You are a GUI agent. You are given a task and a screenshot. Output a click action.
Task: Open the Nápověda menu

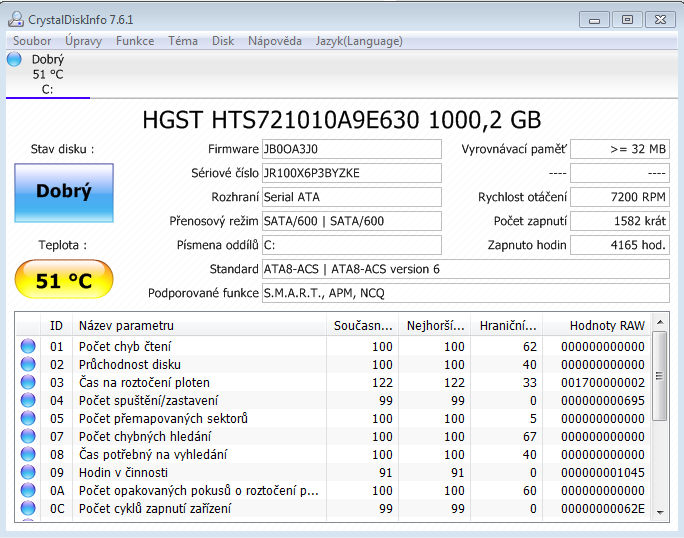(275, 41)
